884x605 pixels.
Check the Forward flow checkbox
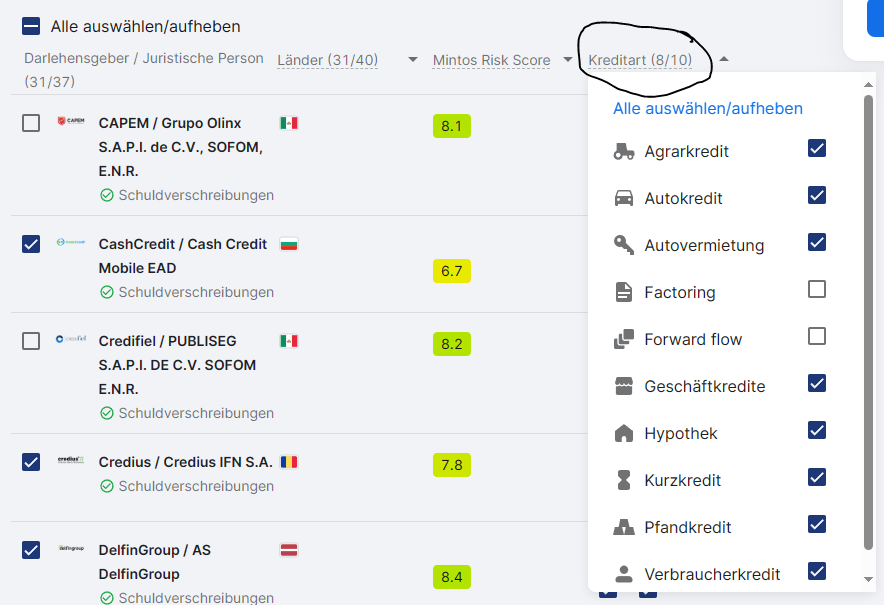click(817, 336)
